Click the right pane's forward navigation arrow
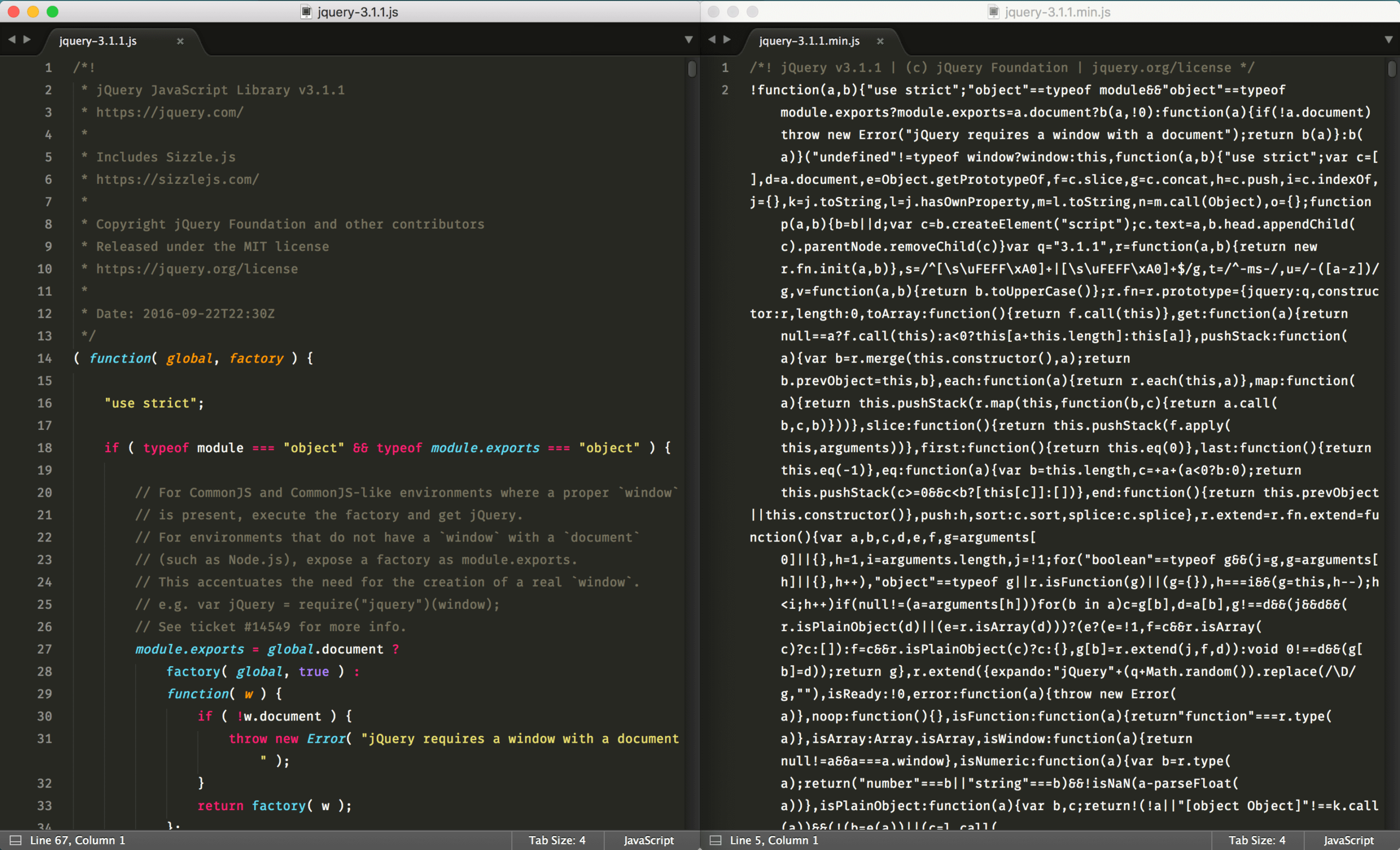1400x850 pixels. [727, 39]
